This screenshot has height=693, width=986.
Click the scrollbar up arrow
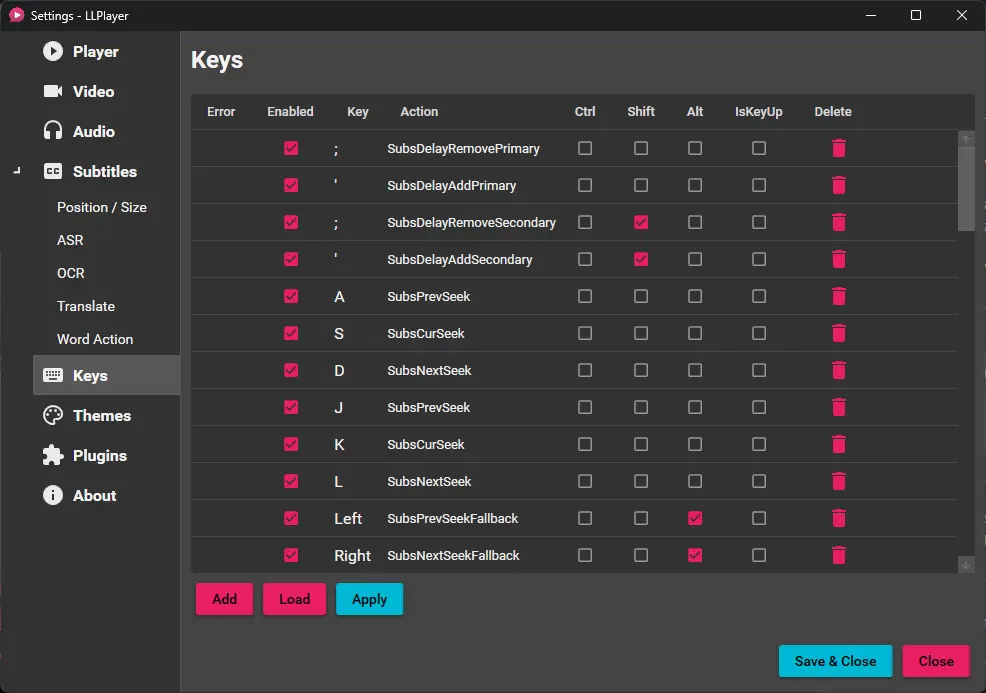click(x=966, y=138)
